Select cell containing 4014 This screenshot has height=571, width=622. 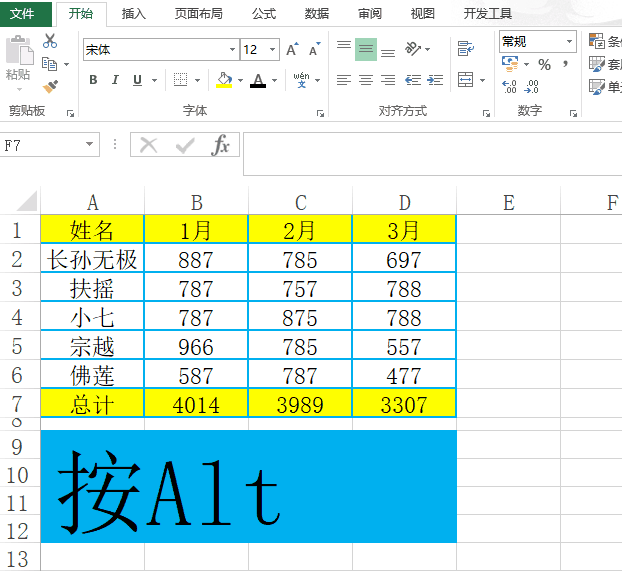coord(196,403)
